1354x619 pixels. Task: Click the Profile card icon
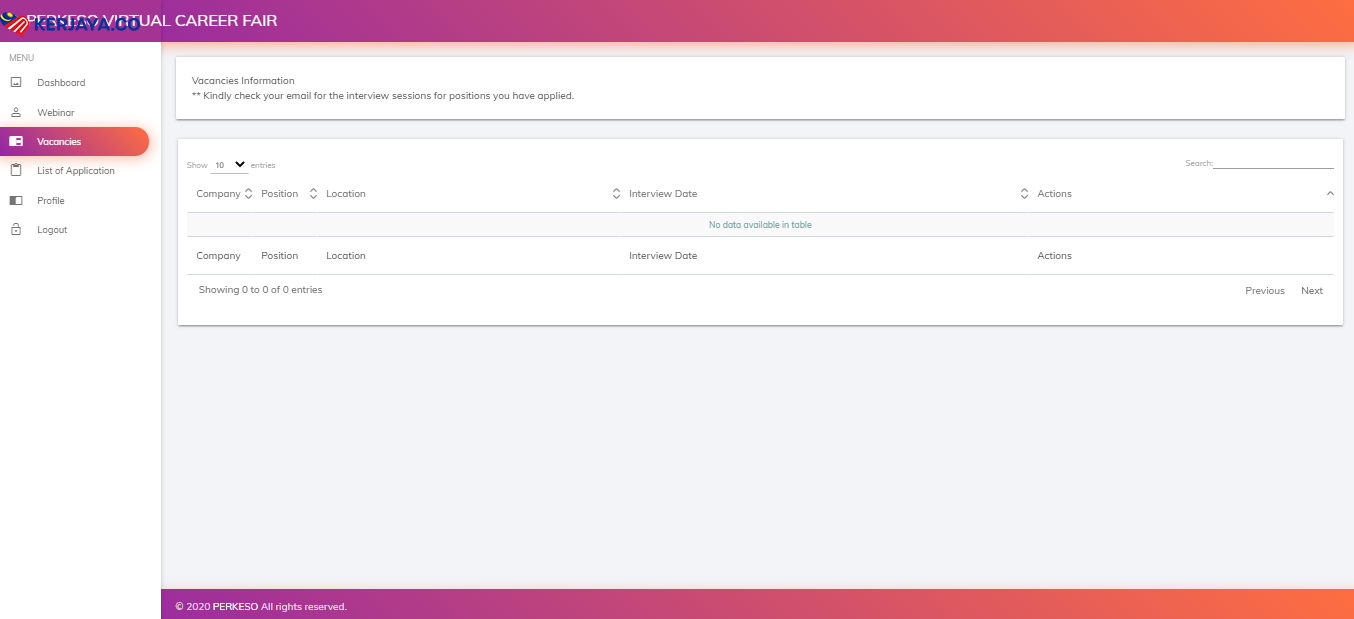pos(16,201)
